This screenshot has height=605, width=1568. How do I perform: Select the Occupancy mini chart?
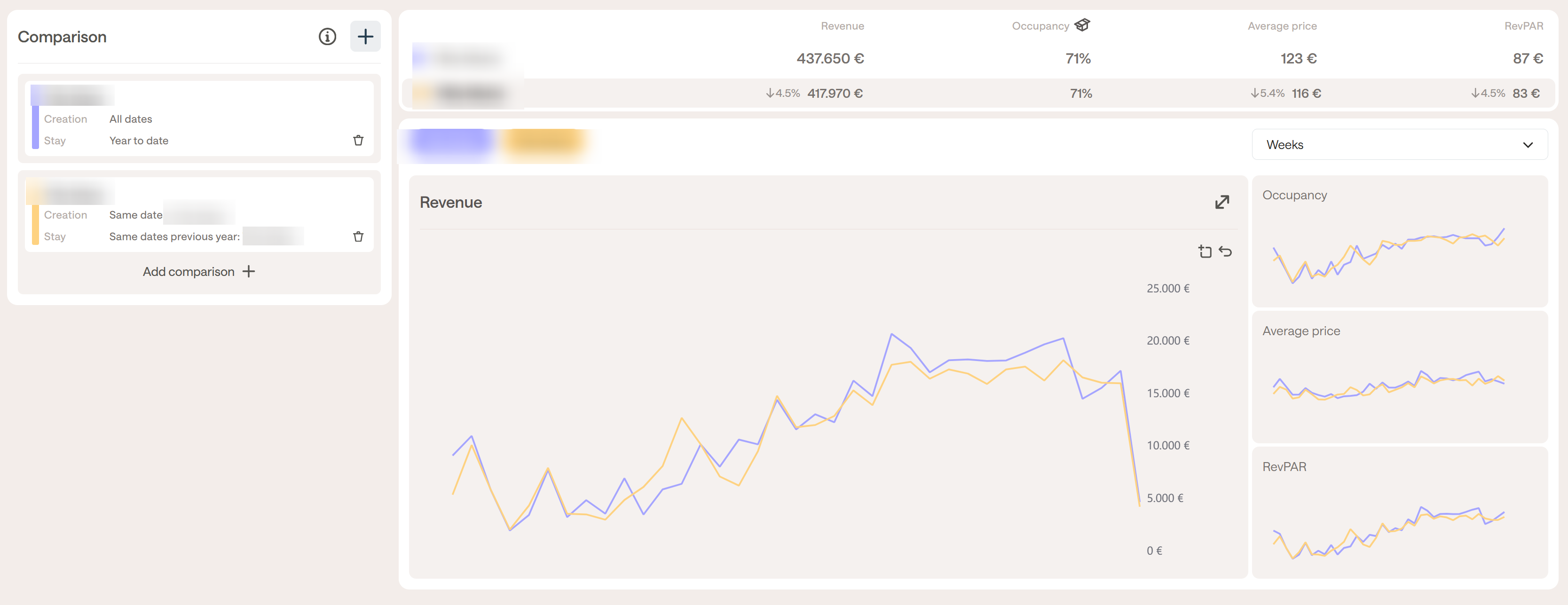coord(1399,242)
